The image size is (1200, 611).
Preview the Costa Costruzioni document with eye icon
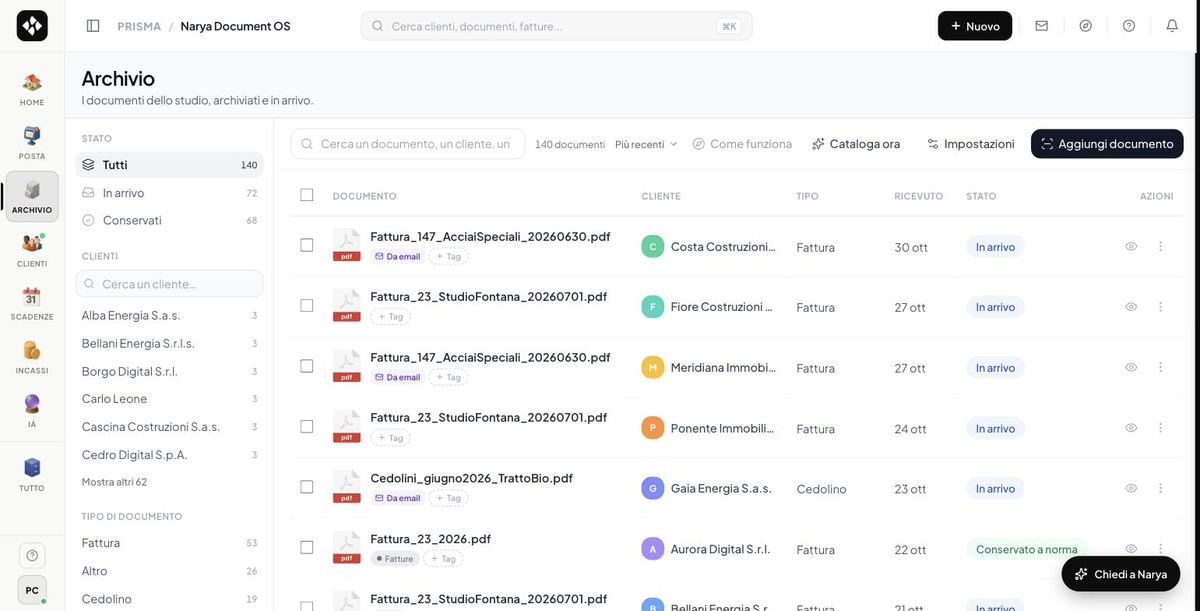coord(1131,246)
